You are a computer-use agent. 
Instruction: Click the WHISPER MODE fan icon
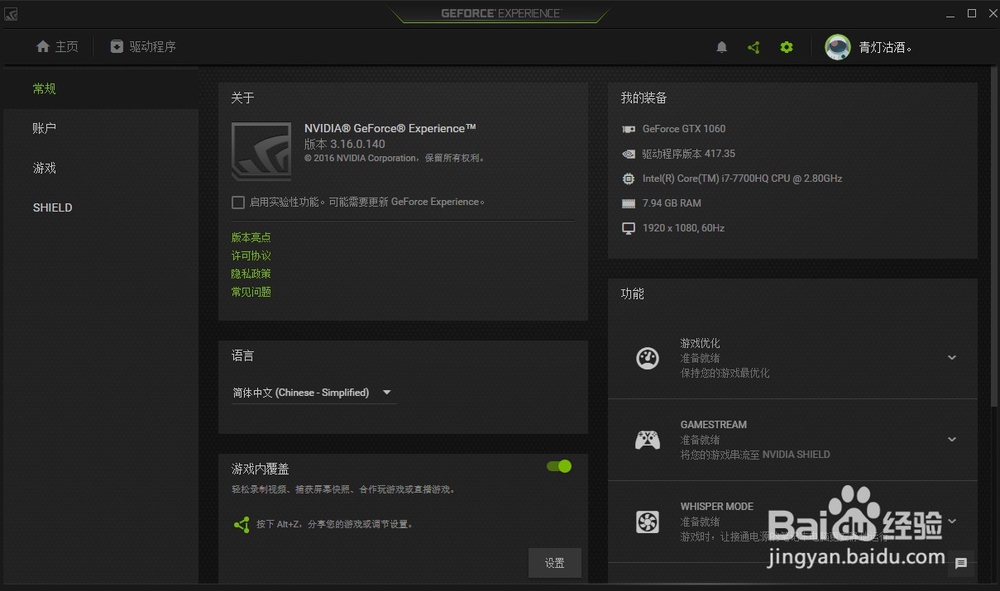point(647,522)
